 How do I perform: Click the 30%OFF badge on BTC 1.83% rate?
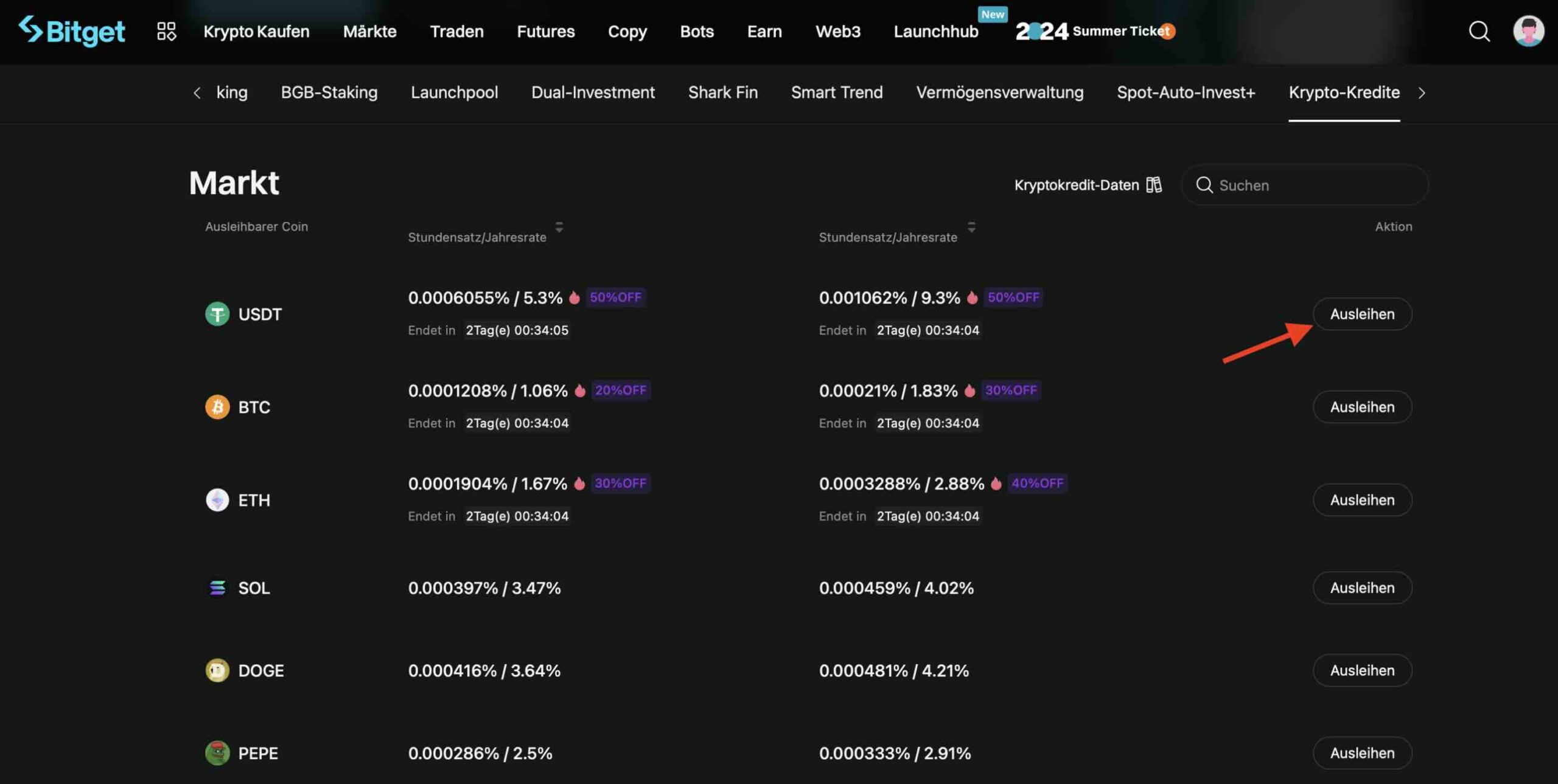tap(1011, 390)
